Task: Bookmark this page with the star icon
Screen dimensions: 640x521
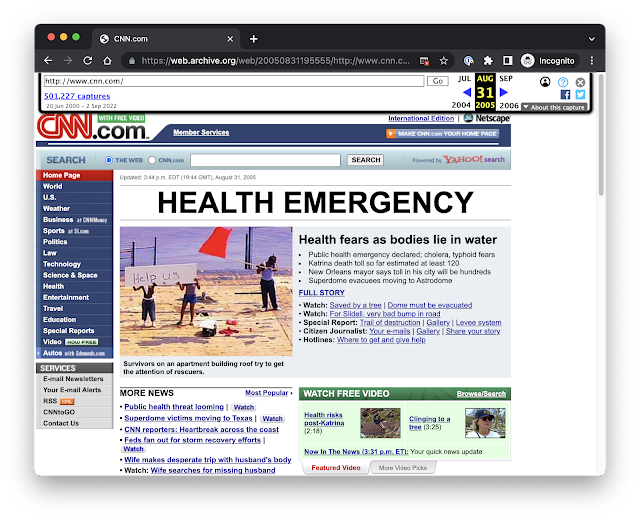Action: click(444, 61)
